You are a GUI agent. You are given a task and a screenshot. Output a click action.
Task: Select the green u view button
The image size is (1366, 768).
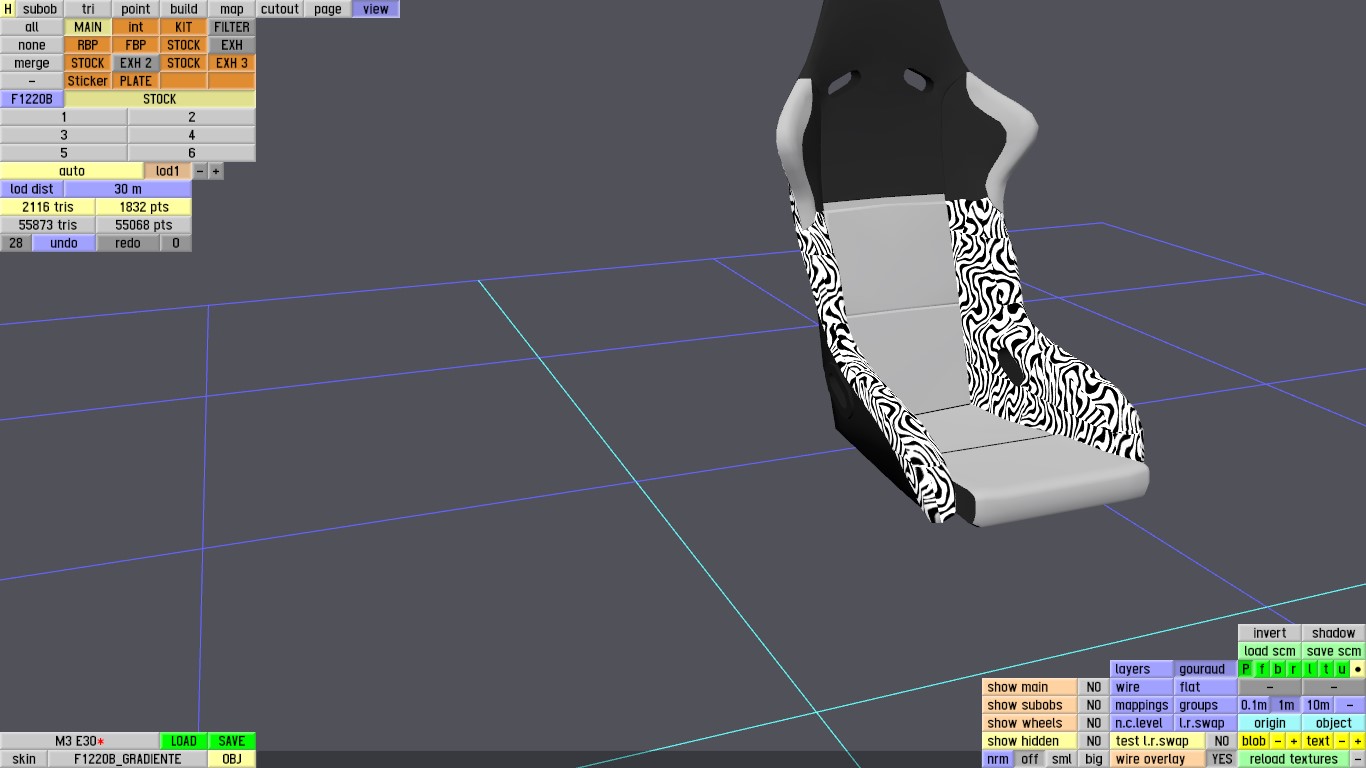coord(1342,669)
